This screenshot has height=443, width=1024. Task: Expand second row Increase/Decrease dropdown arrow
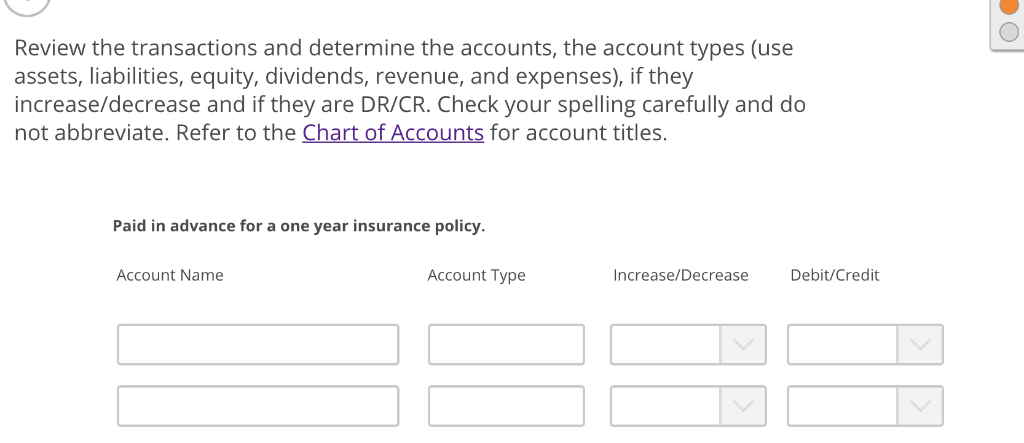(x=743, y=406)
